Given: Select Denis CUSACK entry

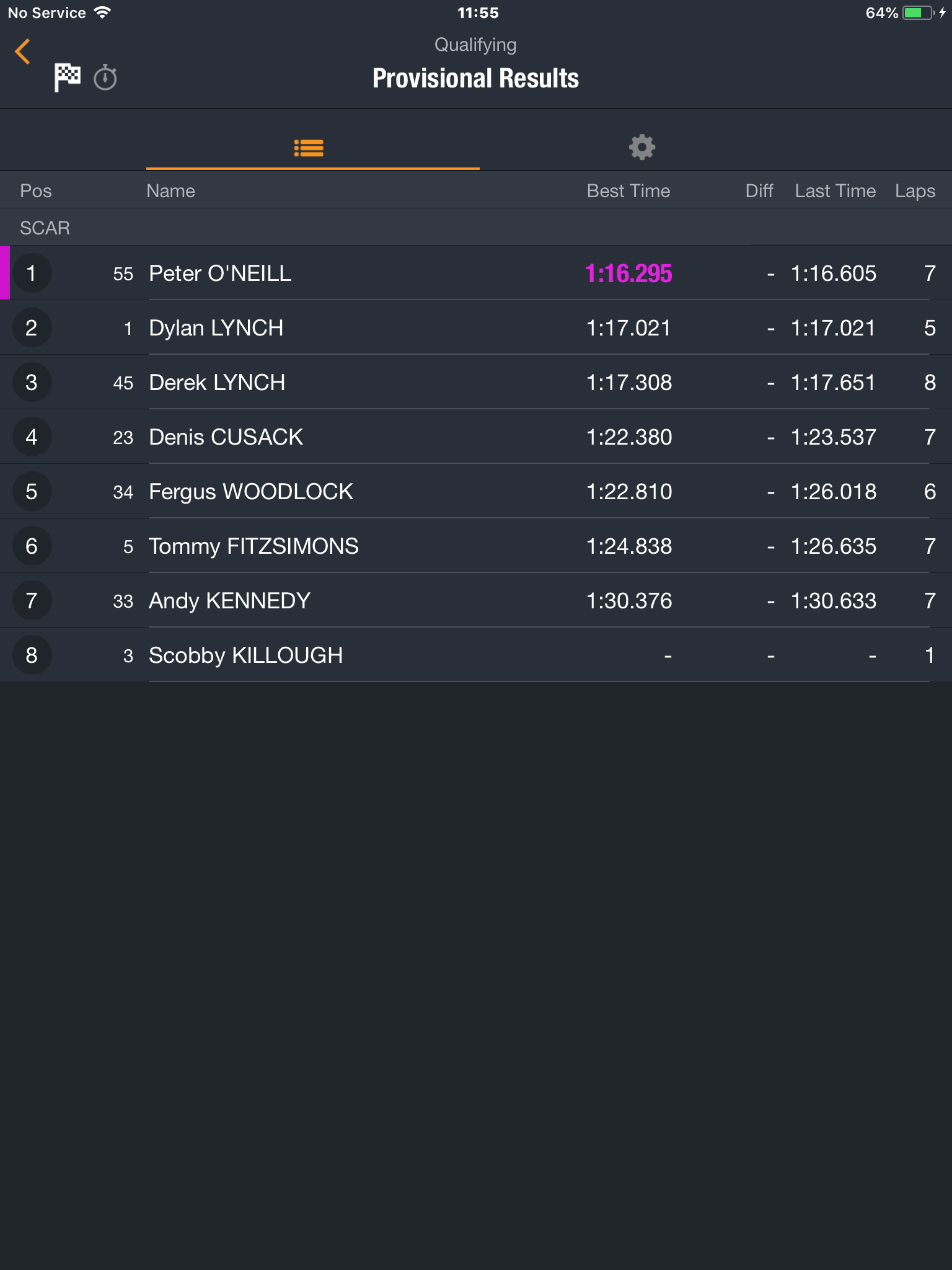Looking at the screenshot, I should point(476,437).
